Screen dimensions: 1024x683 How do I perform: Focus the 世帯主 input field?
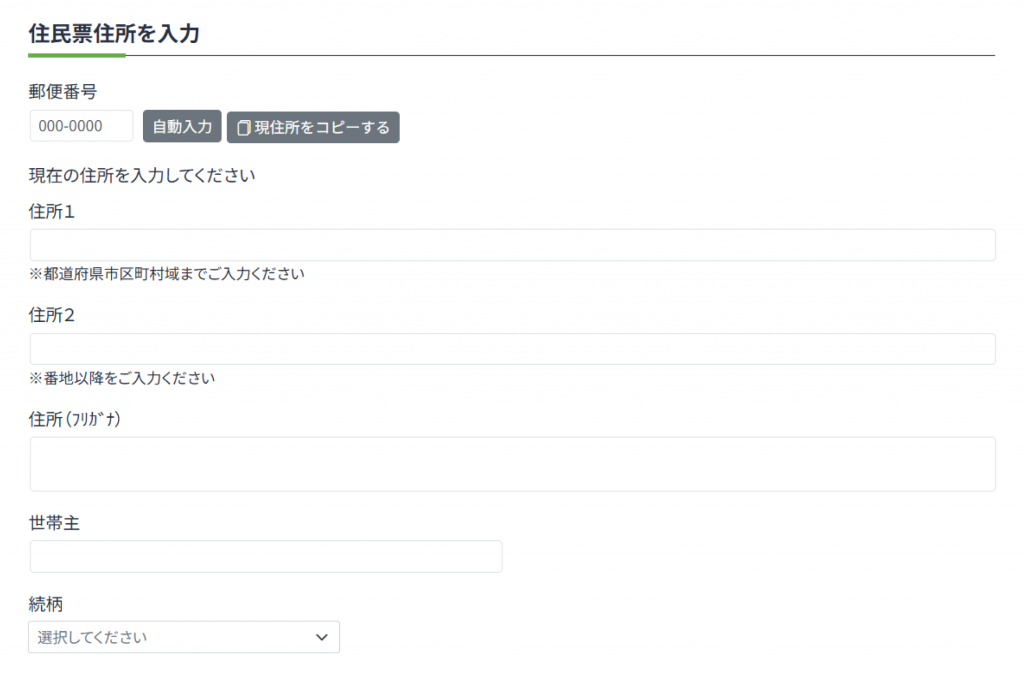click(266, 557)
